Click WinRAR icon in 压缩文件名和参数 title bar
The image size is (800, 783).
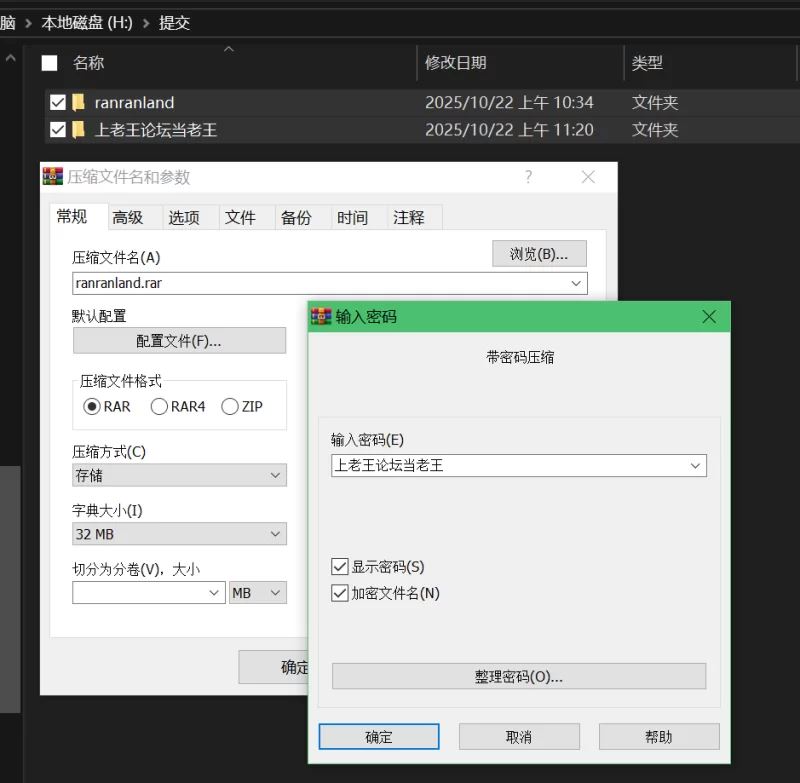(x=53, y=176)
